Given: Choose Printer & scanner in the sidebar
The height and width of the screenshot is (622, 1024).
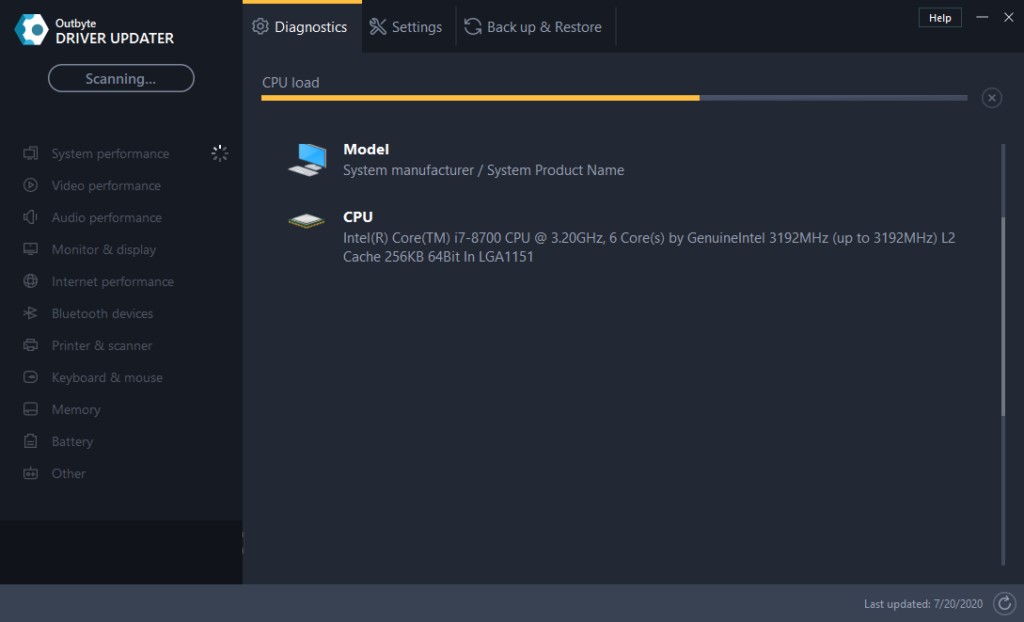Looking at the screenshot, I should pos(102,346).
